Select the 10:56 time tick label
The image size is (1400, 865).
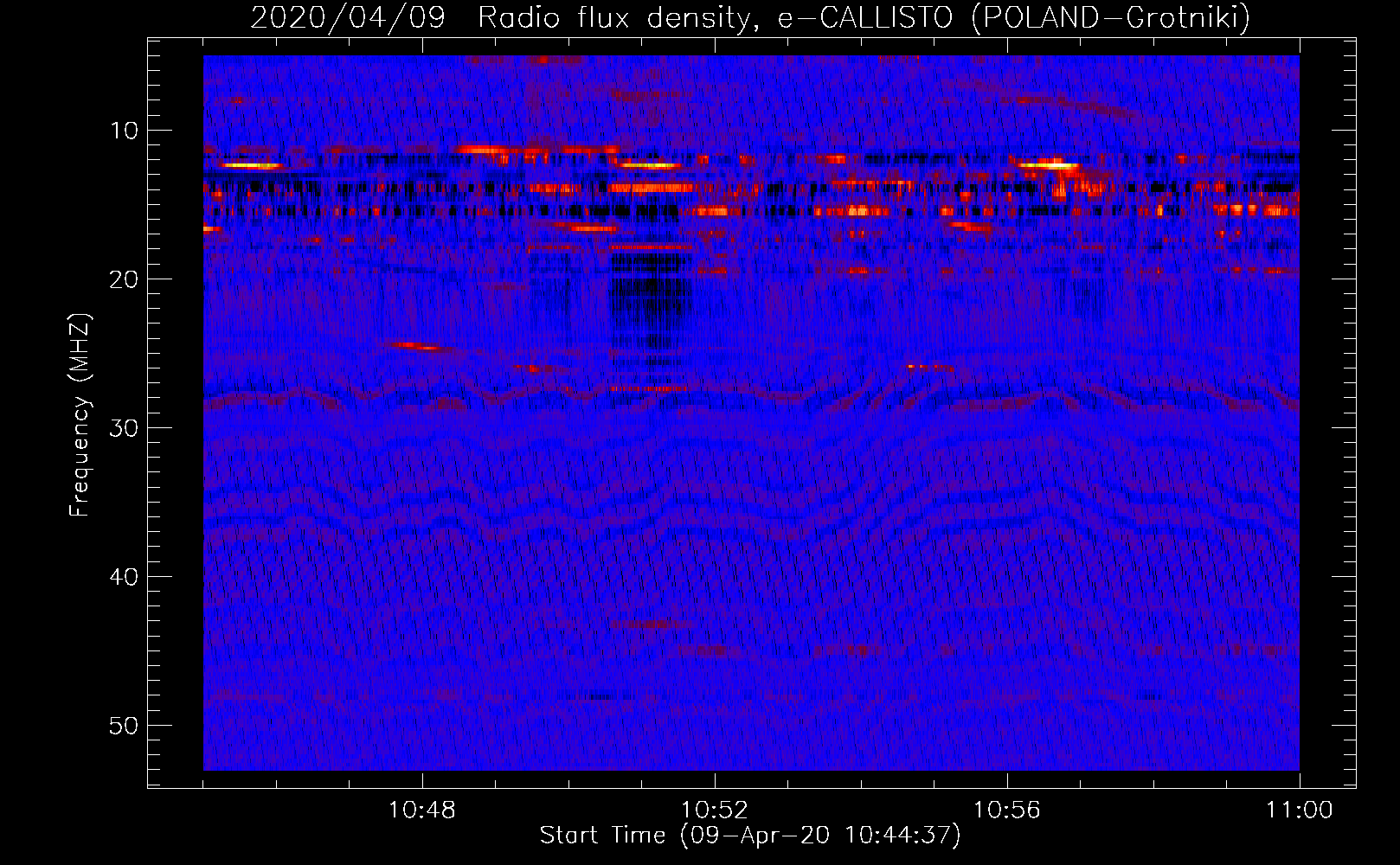point(1007,811)
